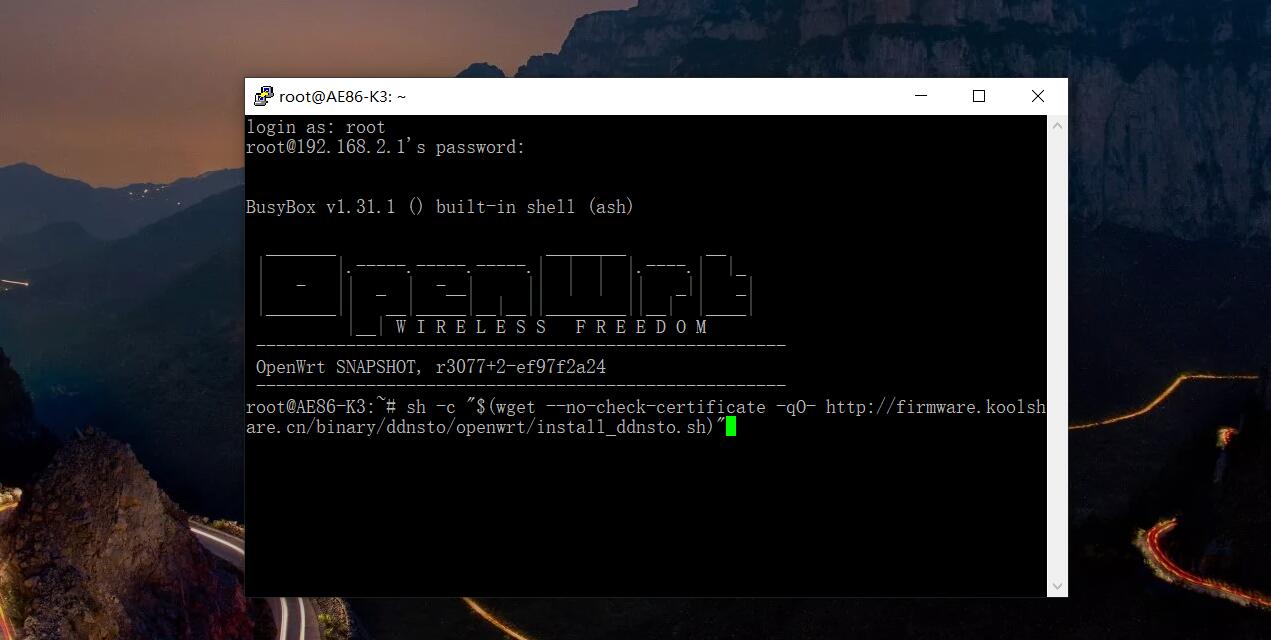Click the scrollbar up arrow icon
This screenshot has width=1271, height=640.
coord(1057,125)
